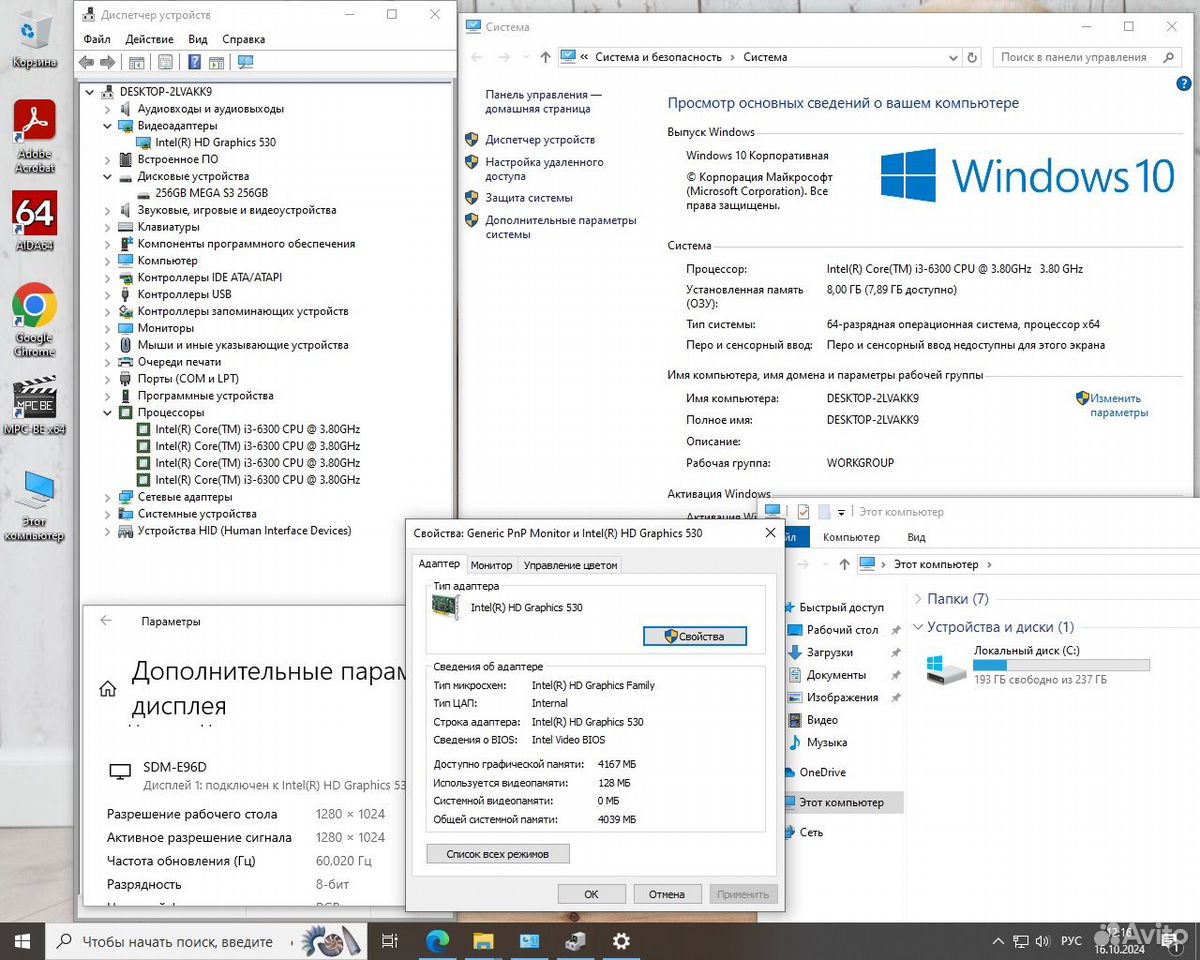1200x960 pixels.
Task: Open the MPC-BE x64 desktop icon
Action: click(x=34, y=405)
